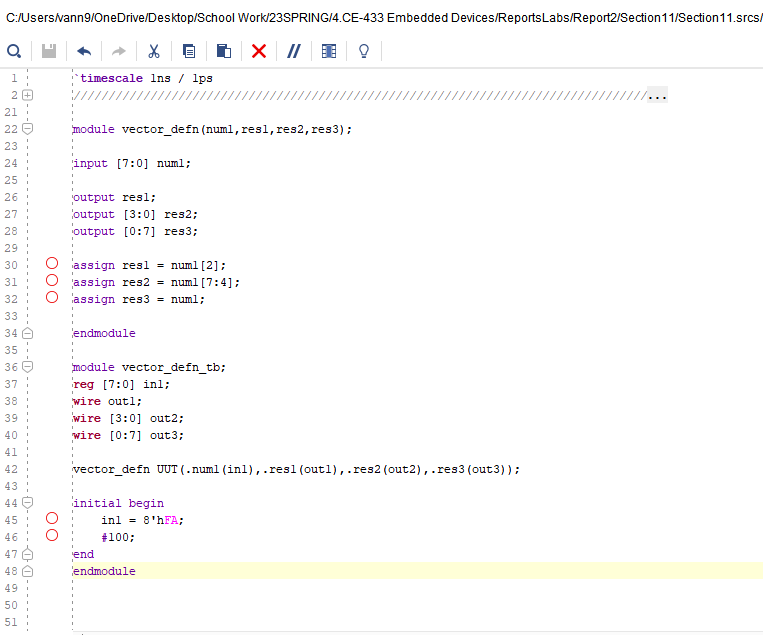
Task: Toggle line comments with the // icon
Action: (294, 51)
